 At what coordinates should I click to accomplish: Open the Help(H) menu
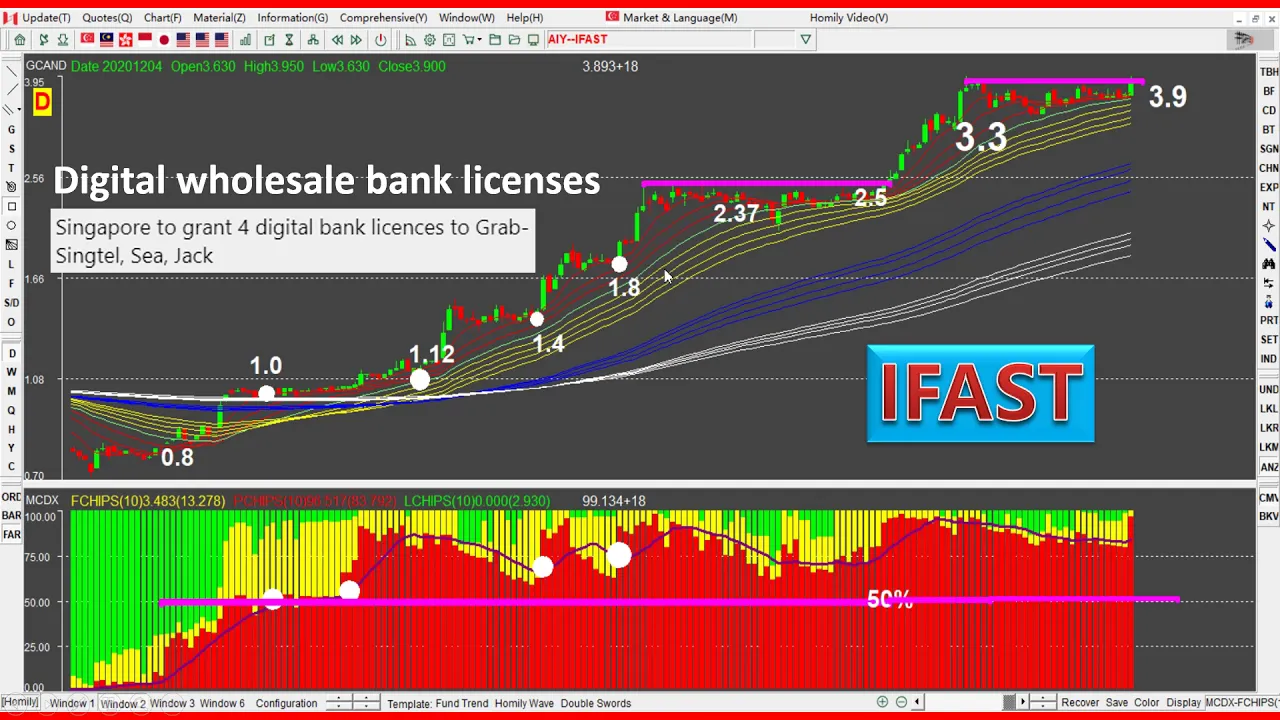[525, 18]
